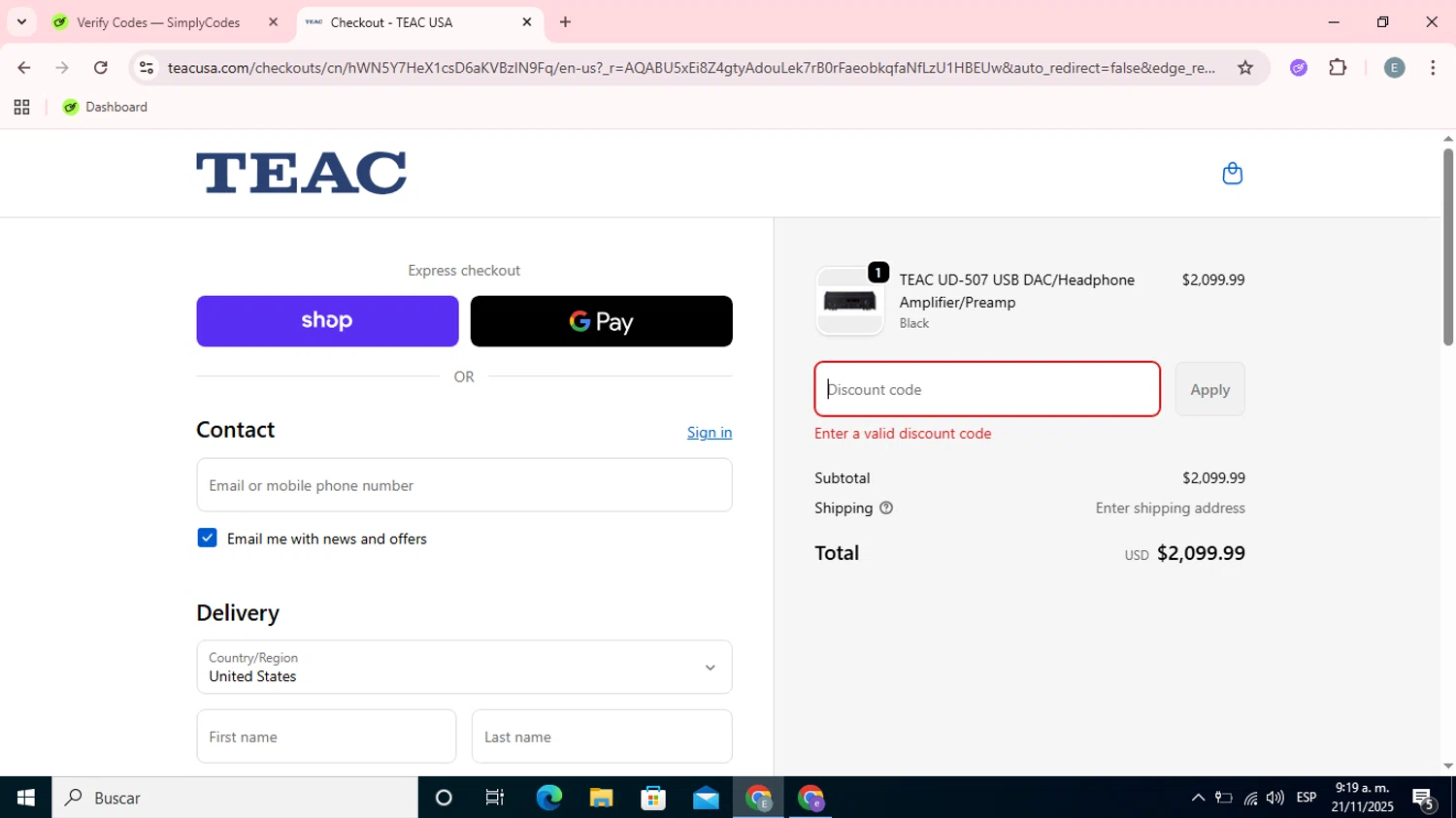This screenshot has width=1456, height=818.
Task: View site information icon in address bar
Action: 147,68
